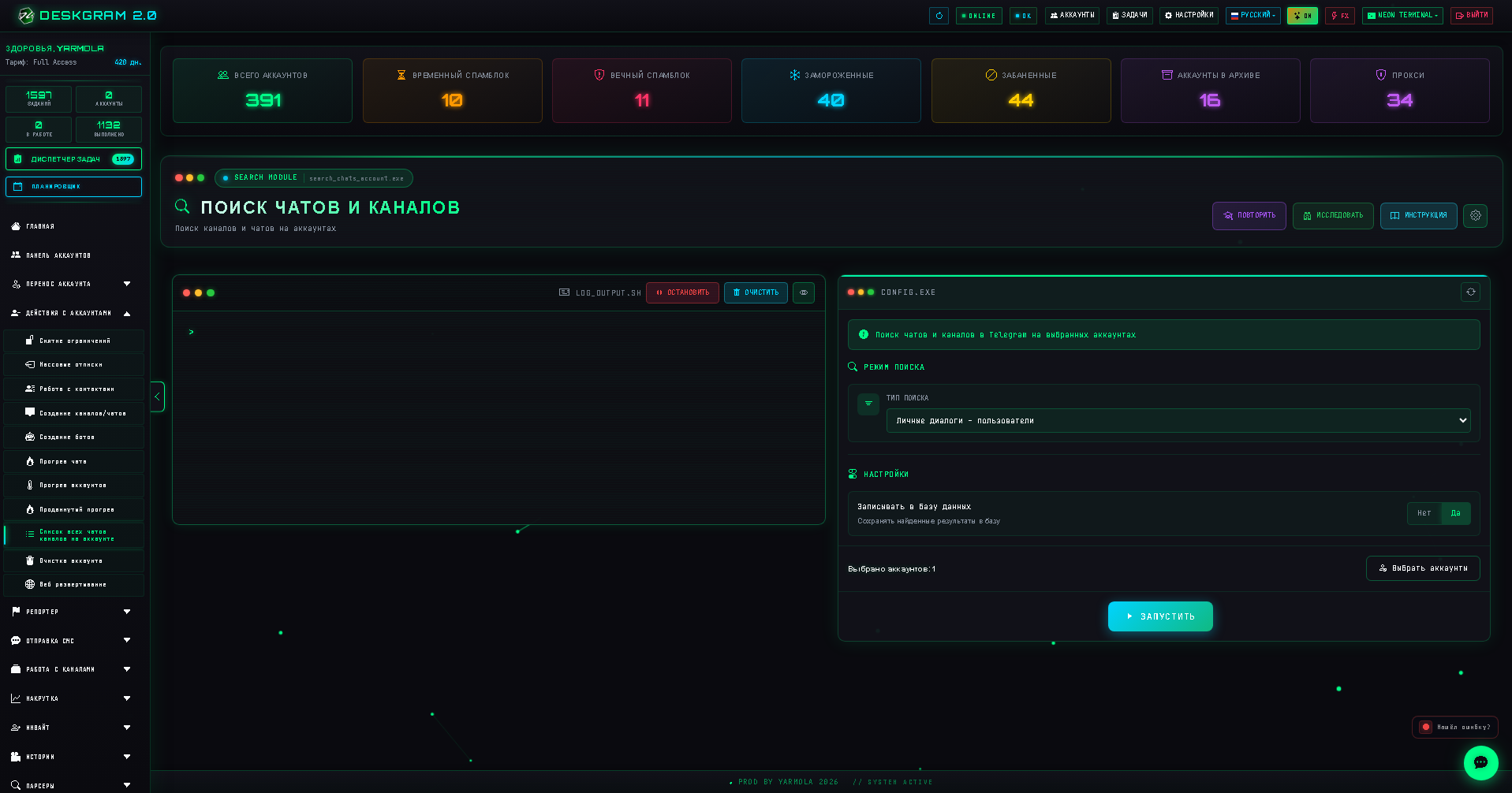Toggle the FX effects button
Image resolution: width=1512 pixels, height=793 pixels.
click(1339, 16)
